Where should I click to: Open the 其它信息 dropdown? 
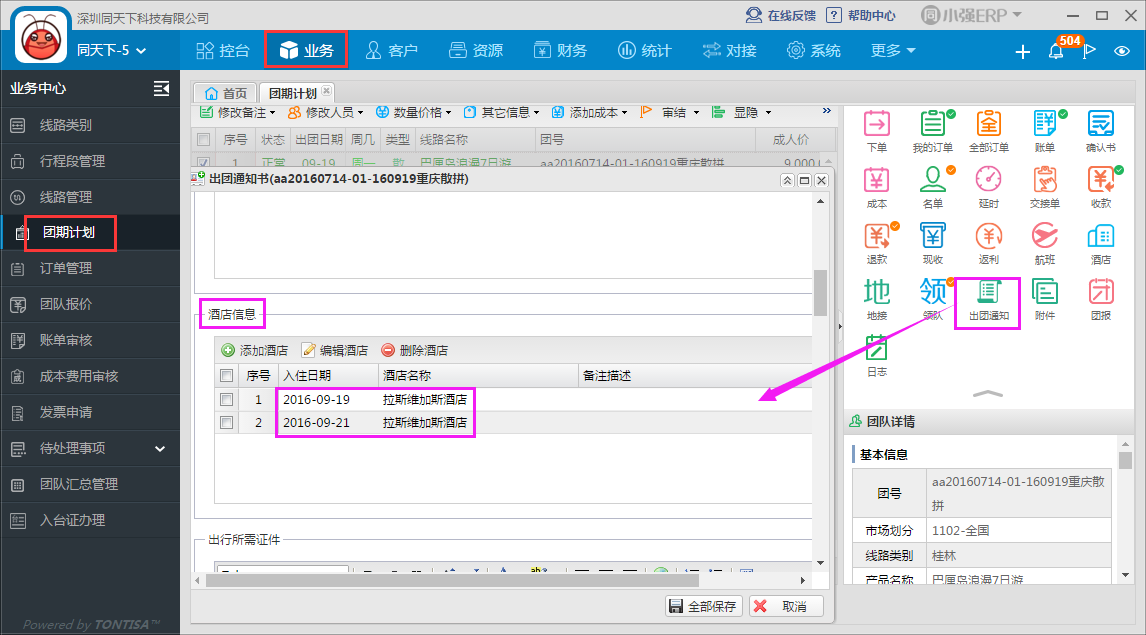pyautogui.click(x=501, y=113)
